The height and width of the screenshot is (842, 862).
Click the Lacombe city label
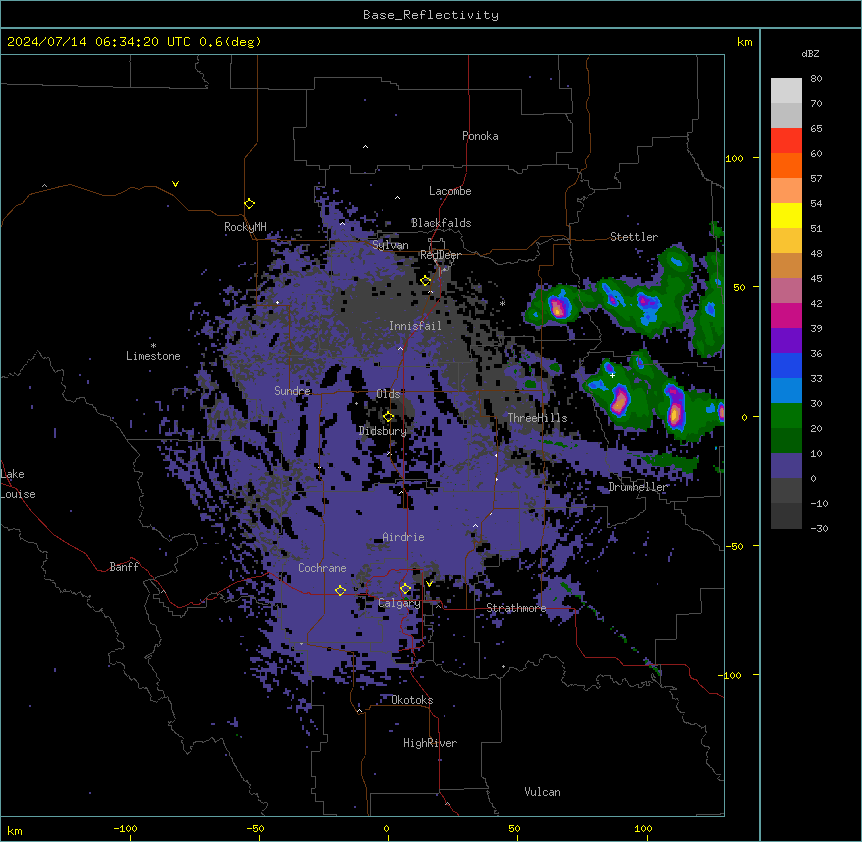pyautogui.click(x=450, y=191)
